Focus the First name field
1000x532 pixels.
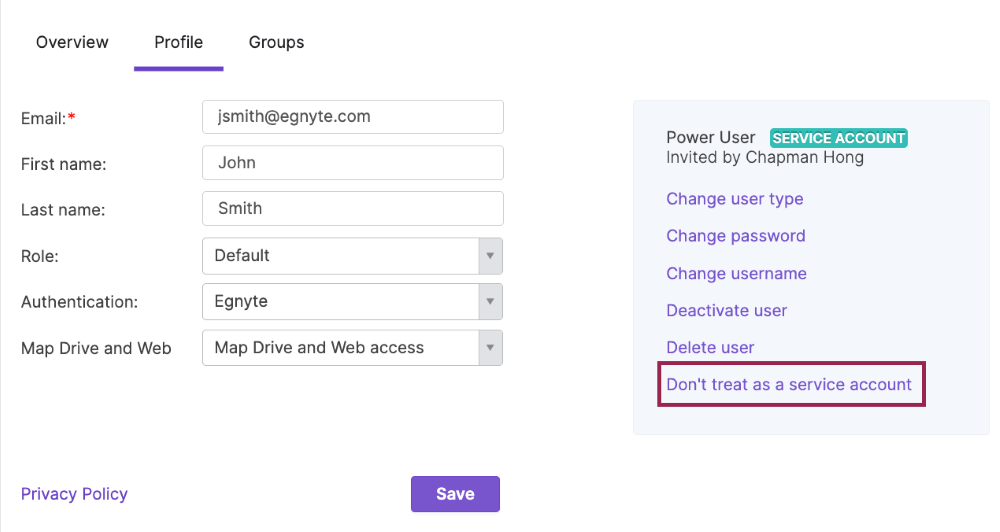[352, 163]
